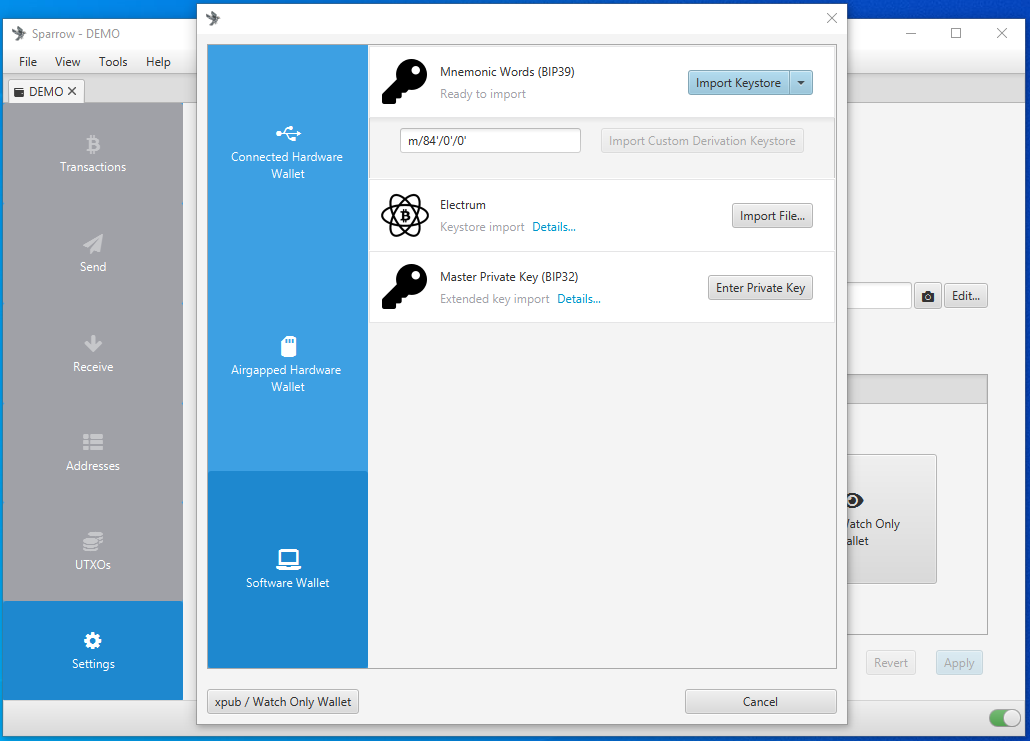This screenshot has width=1030, height=741.
Task: Click the Watch Only Wallet eye tile
Action: [891, 519]
